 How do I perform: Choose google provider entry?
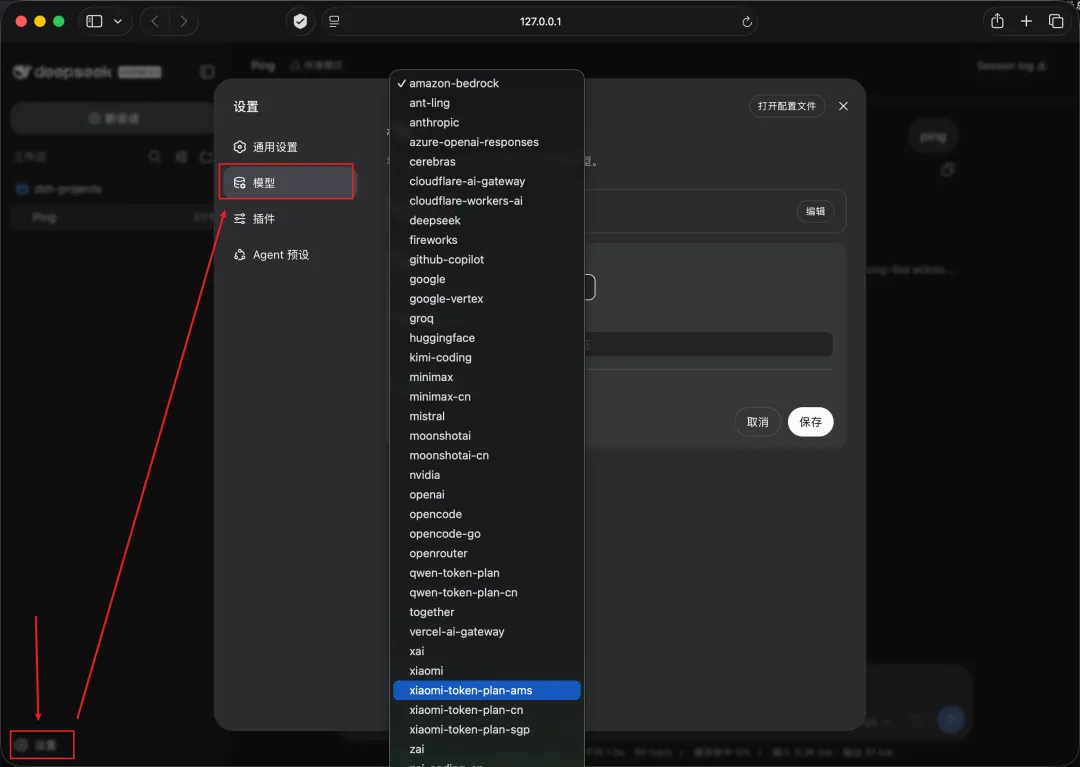(x=486, y=280)
